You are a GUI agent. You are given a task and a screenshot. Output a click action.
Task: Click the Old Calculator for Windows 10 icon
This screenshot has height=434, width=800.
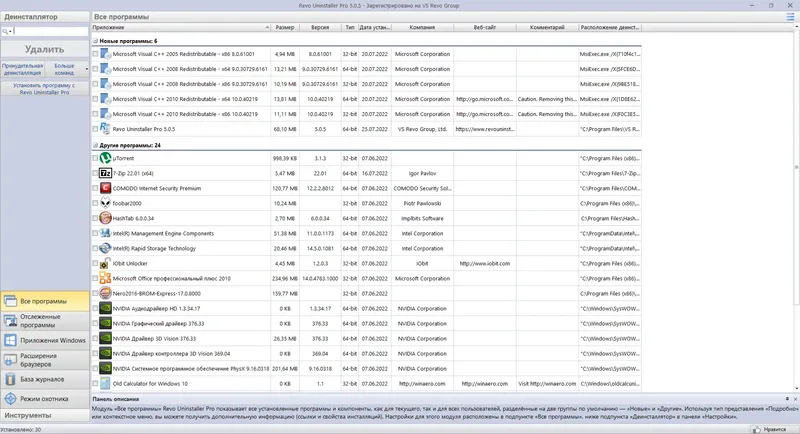pos(105,384)
